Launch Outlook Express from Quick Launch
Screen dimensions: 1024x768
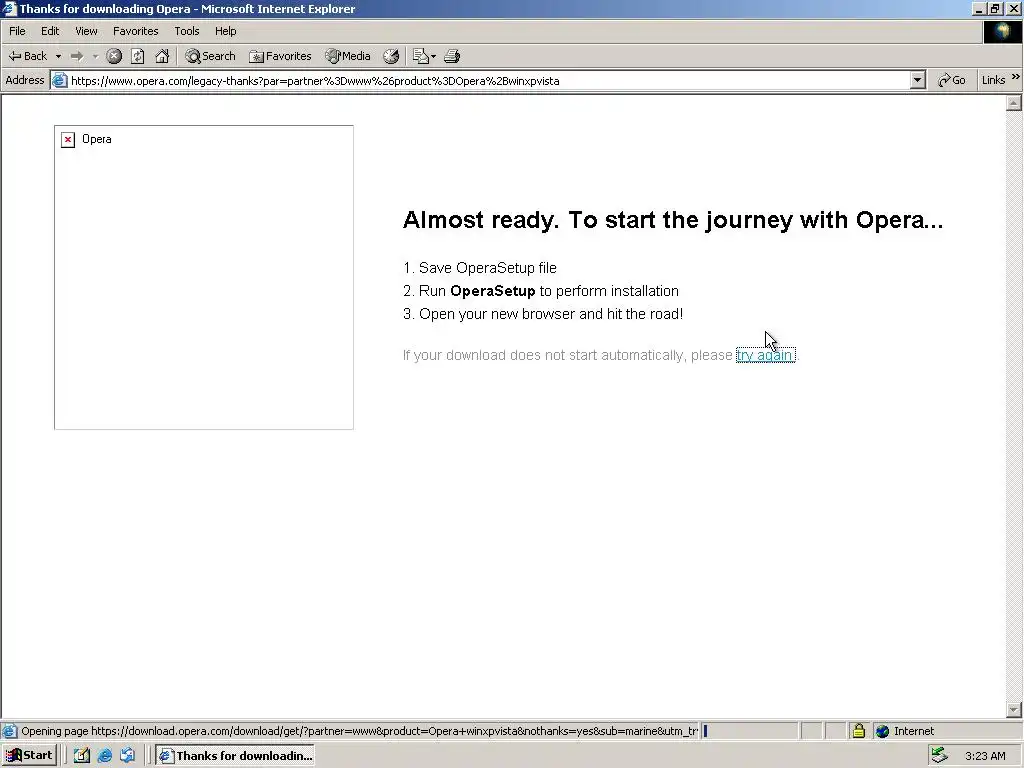pyautogui.click(x=127, y=756)
